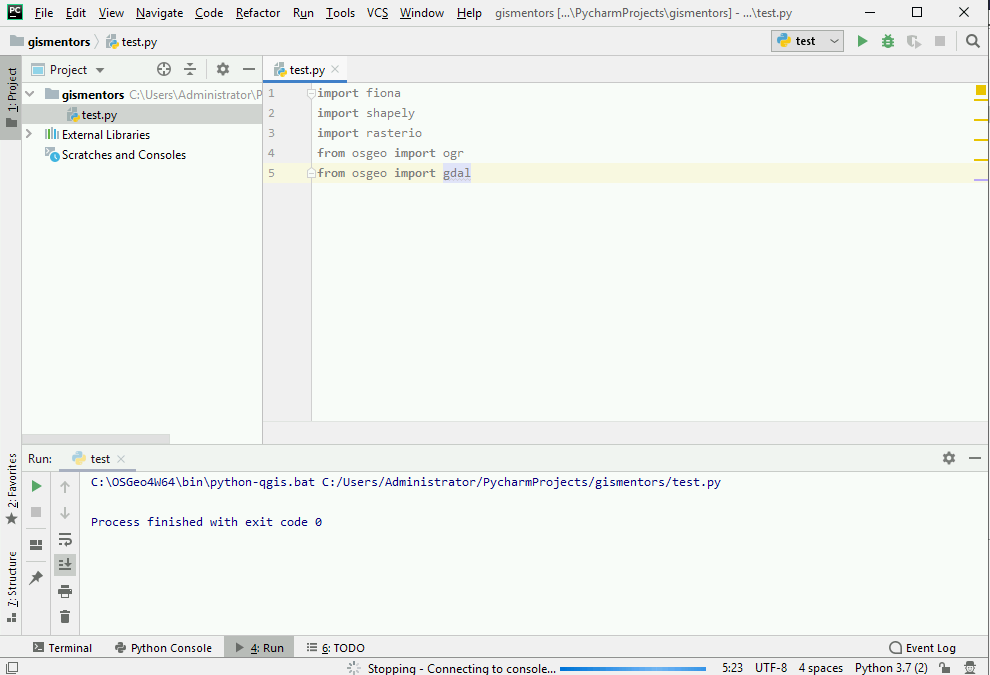
Task: Open the run configuration dropdown showing test
Action: point(806,41)
